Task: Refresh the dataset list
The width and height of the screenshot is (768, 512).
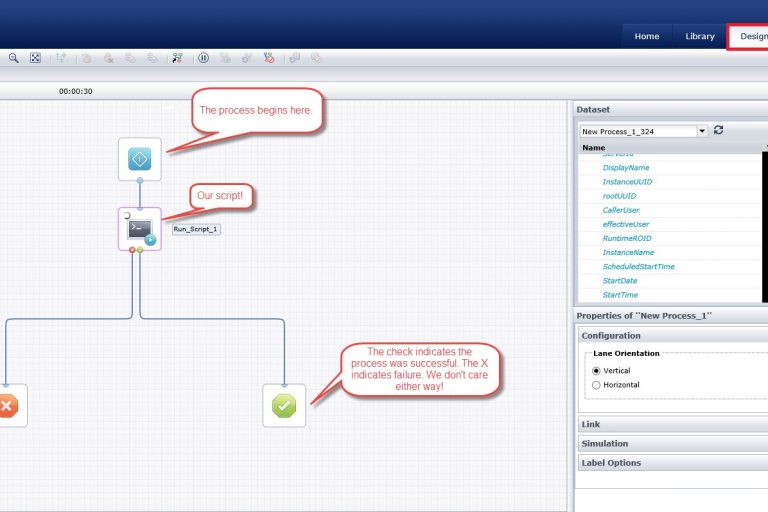Action: pyautogui.click(x=718, y=131)
